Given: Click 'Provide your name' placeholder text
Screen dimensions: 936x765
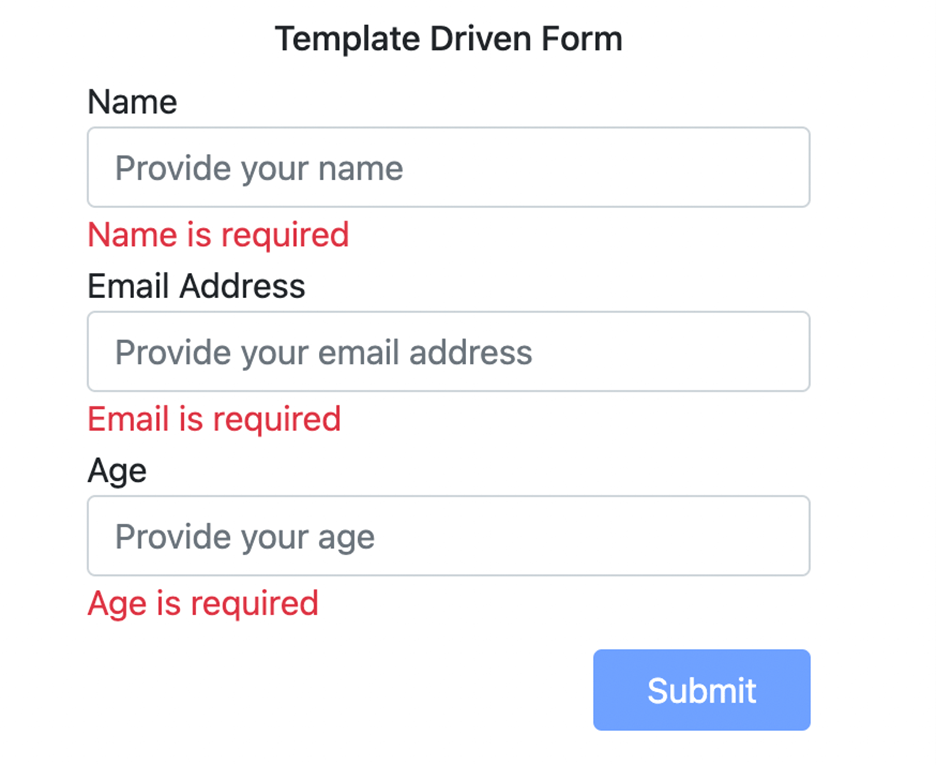Looking at the screenshot, I should pos(259,168).
